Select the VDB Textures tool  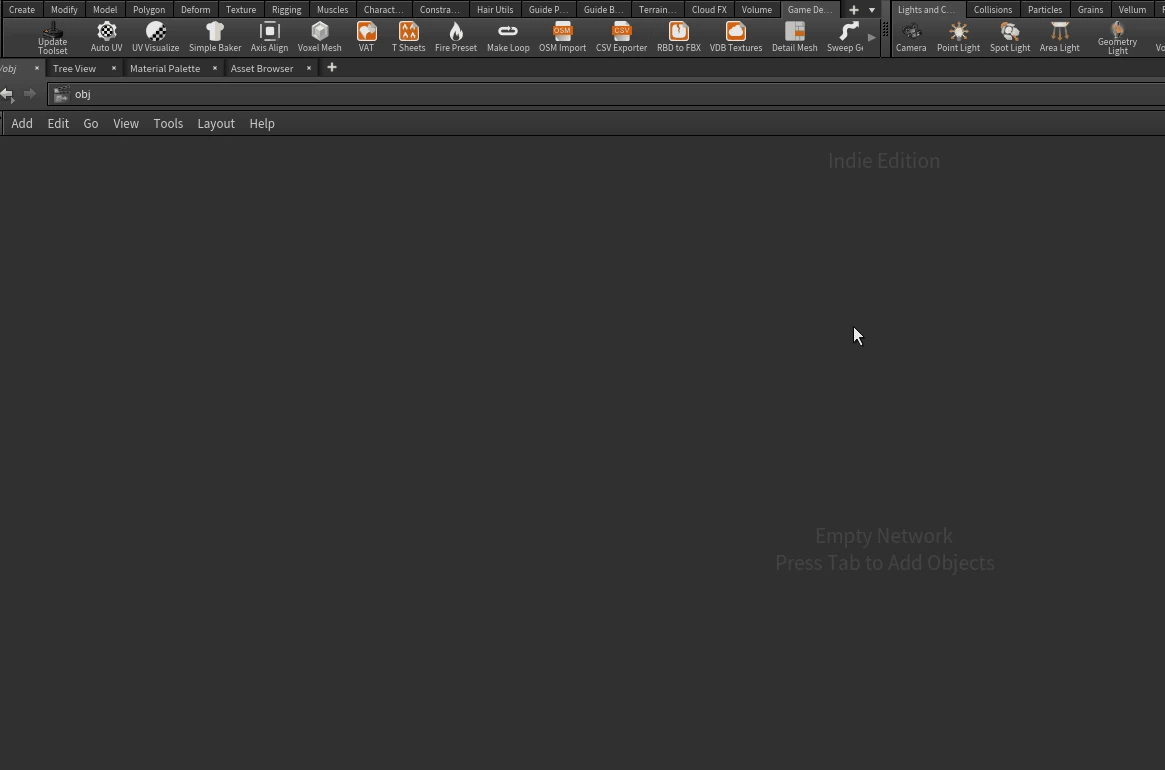(x=736, y=38)
